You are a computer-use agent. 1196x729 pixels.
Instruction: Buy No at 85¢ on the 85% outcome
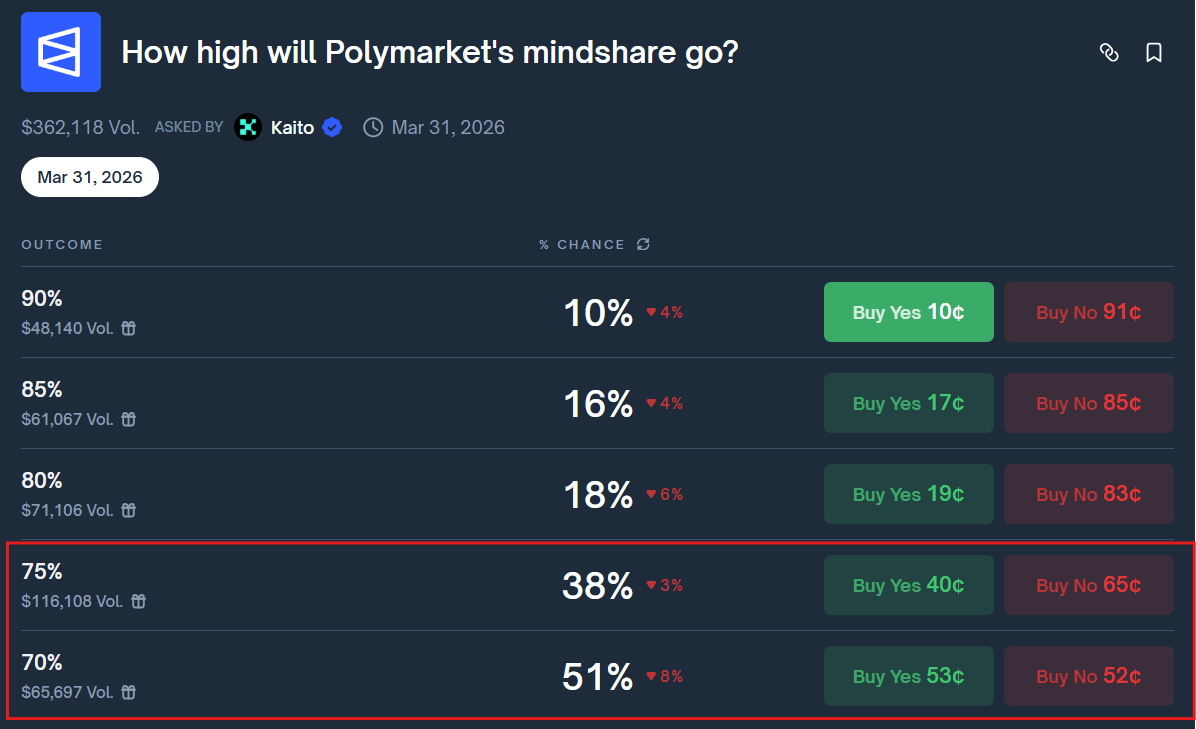1088,403
